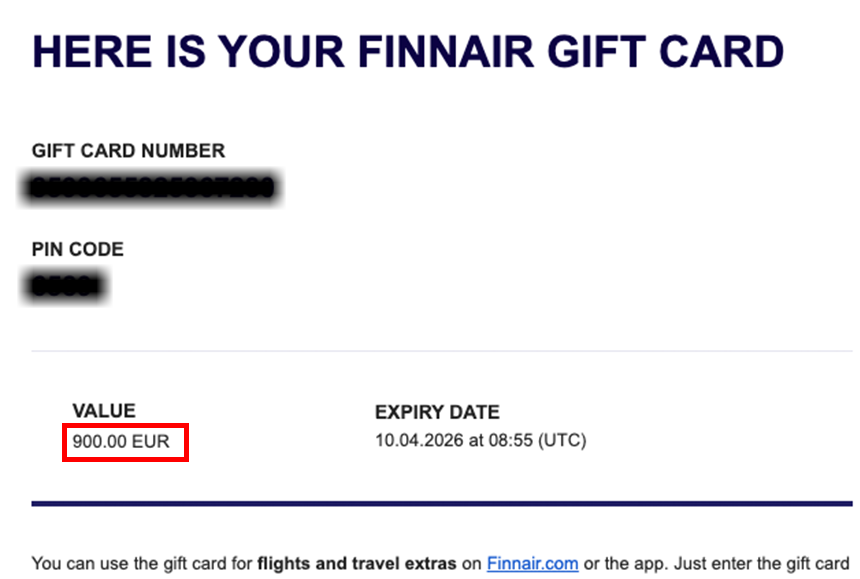
Task: Click the EXPIRY DATE label
Action: point(437,412)
